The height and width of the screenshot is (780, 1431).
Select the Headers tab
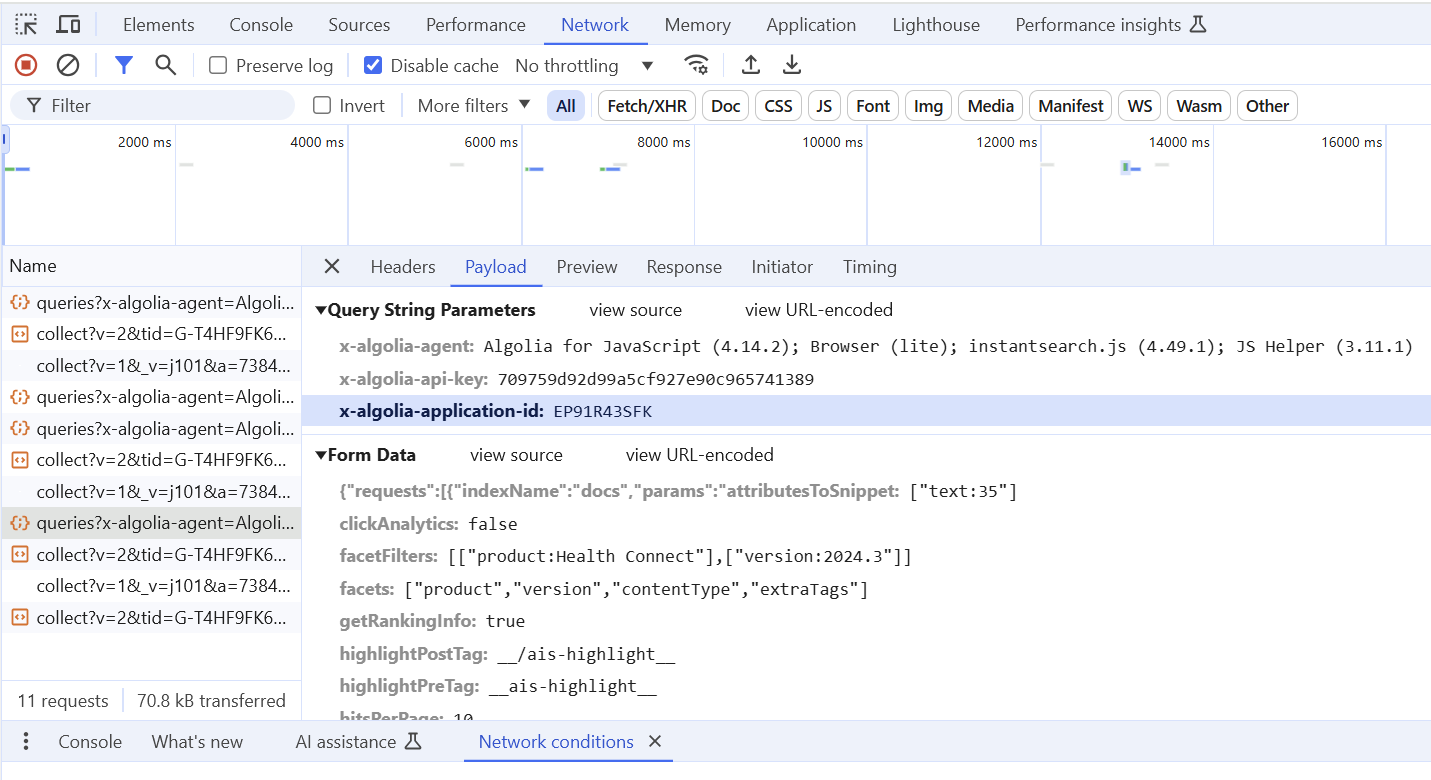click(403, 267)
